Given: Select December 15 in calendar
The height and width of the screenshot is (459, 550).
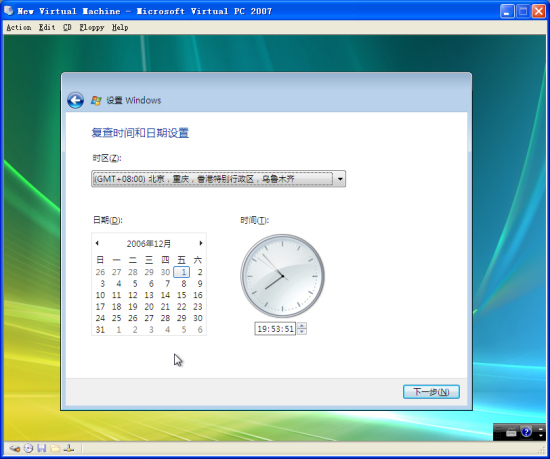Looking at the screenshot, I should pos(181,295).
